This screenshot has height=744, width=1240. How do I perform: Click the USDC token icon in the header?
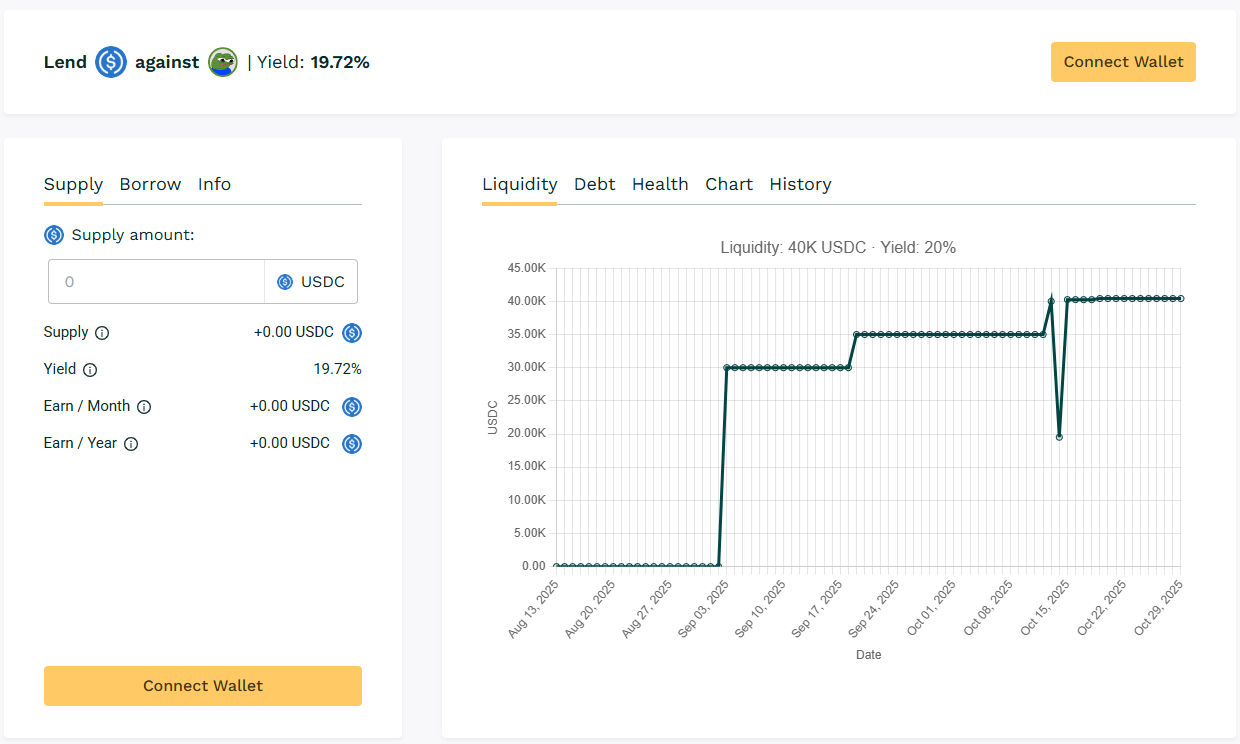110,62
